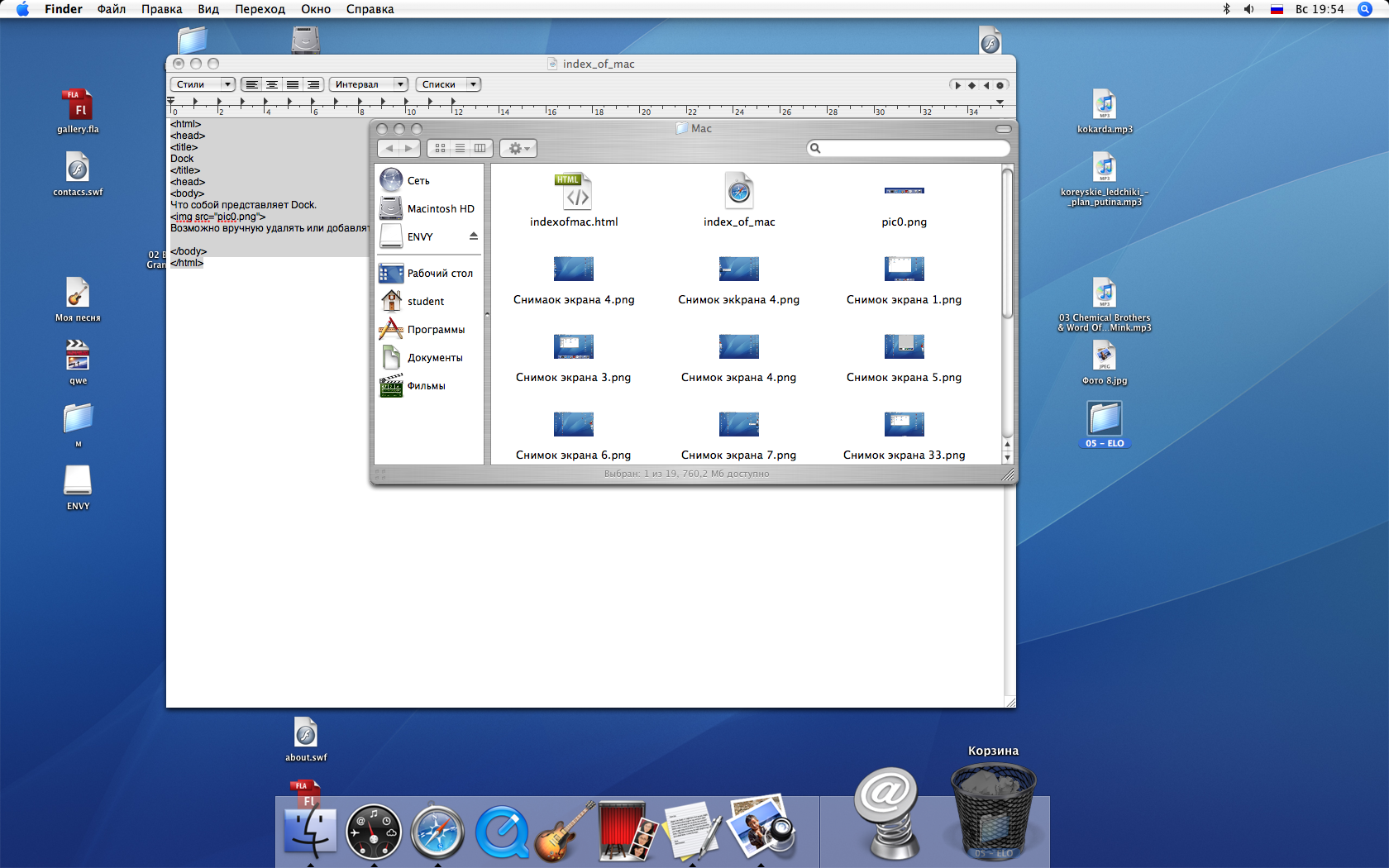Click the Finder back arrow button
Viewport: 1389px width, 868px height.
coord(389,148)
